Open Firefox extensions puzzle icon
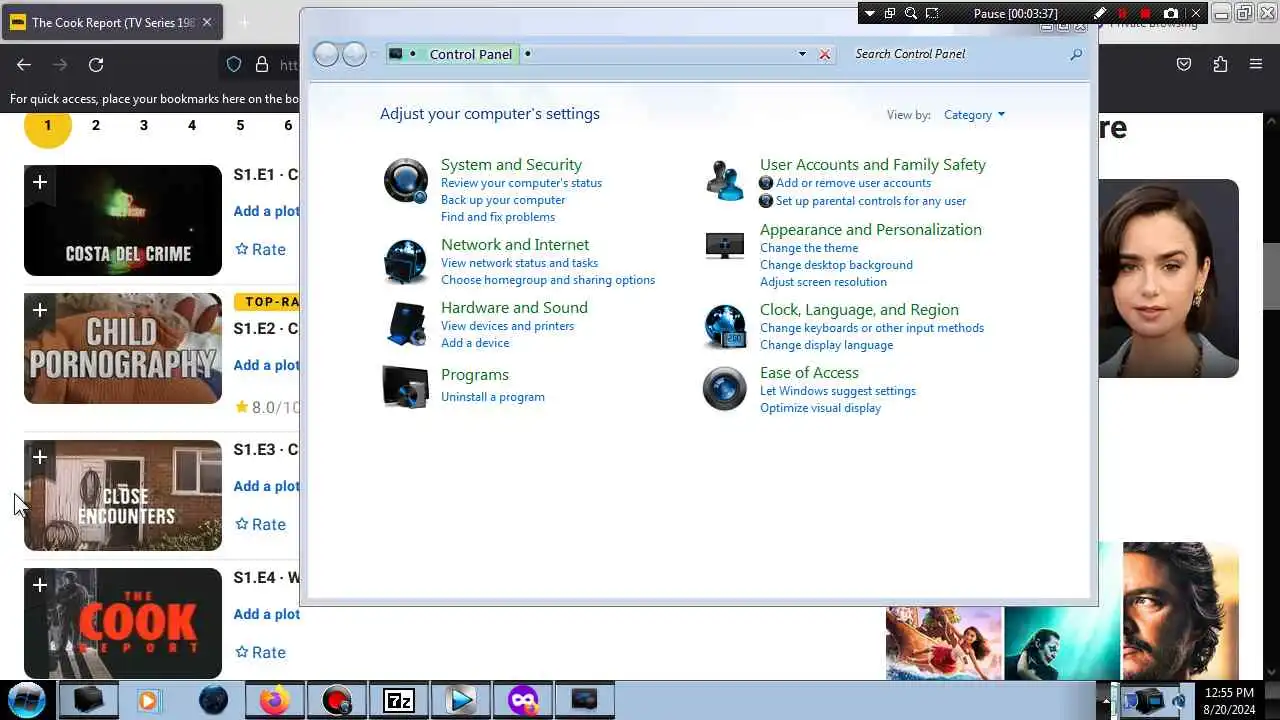 point(1220,64)
